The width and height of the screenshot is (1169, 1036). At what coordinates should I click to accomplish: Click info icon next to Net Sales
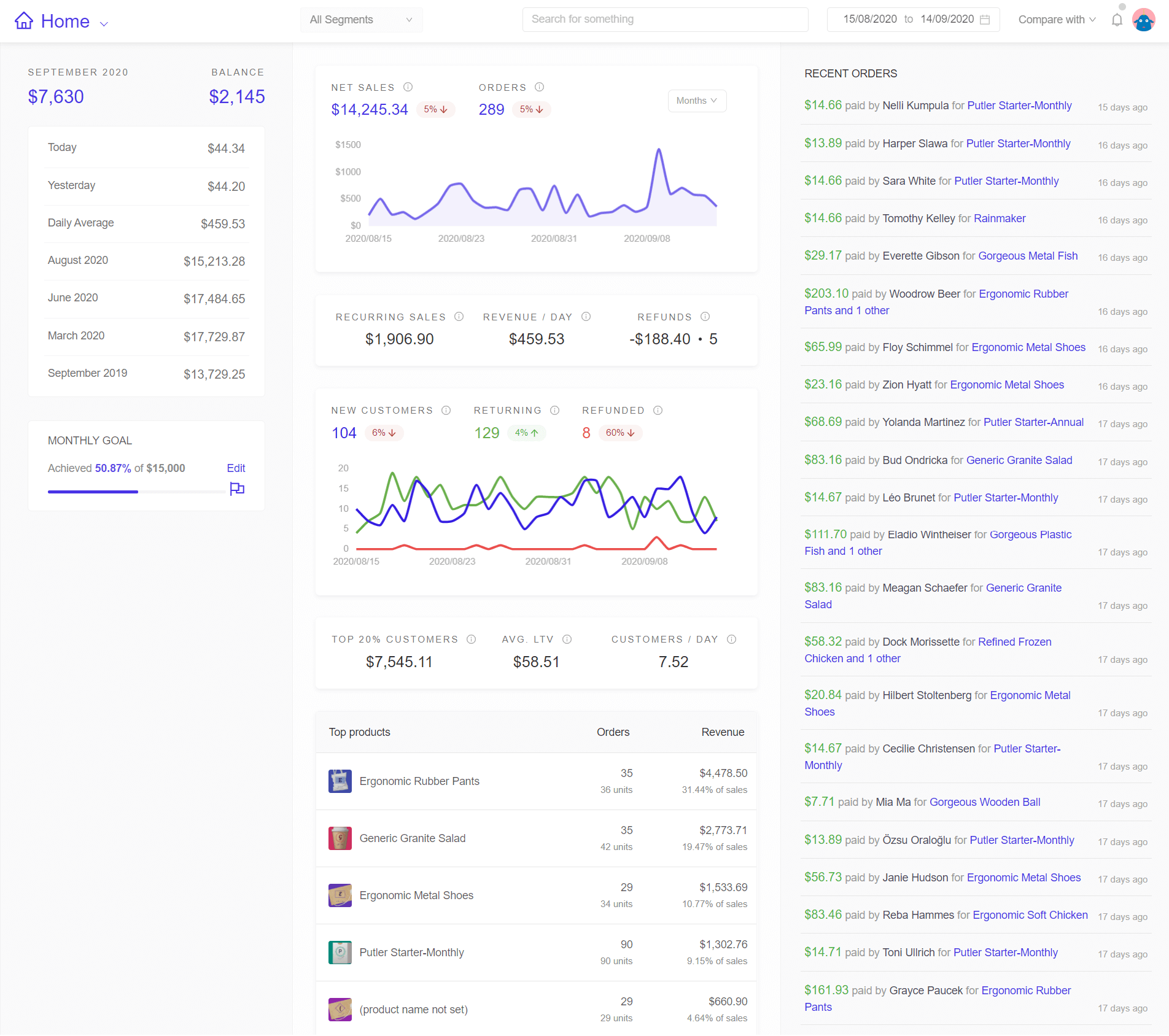[x=408, y=87]
